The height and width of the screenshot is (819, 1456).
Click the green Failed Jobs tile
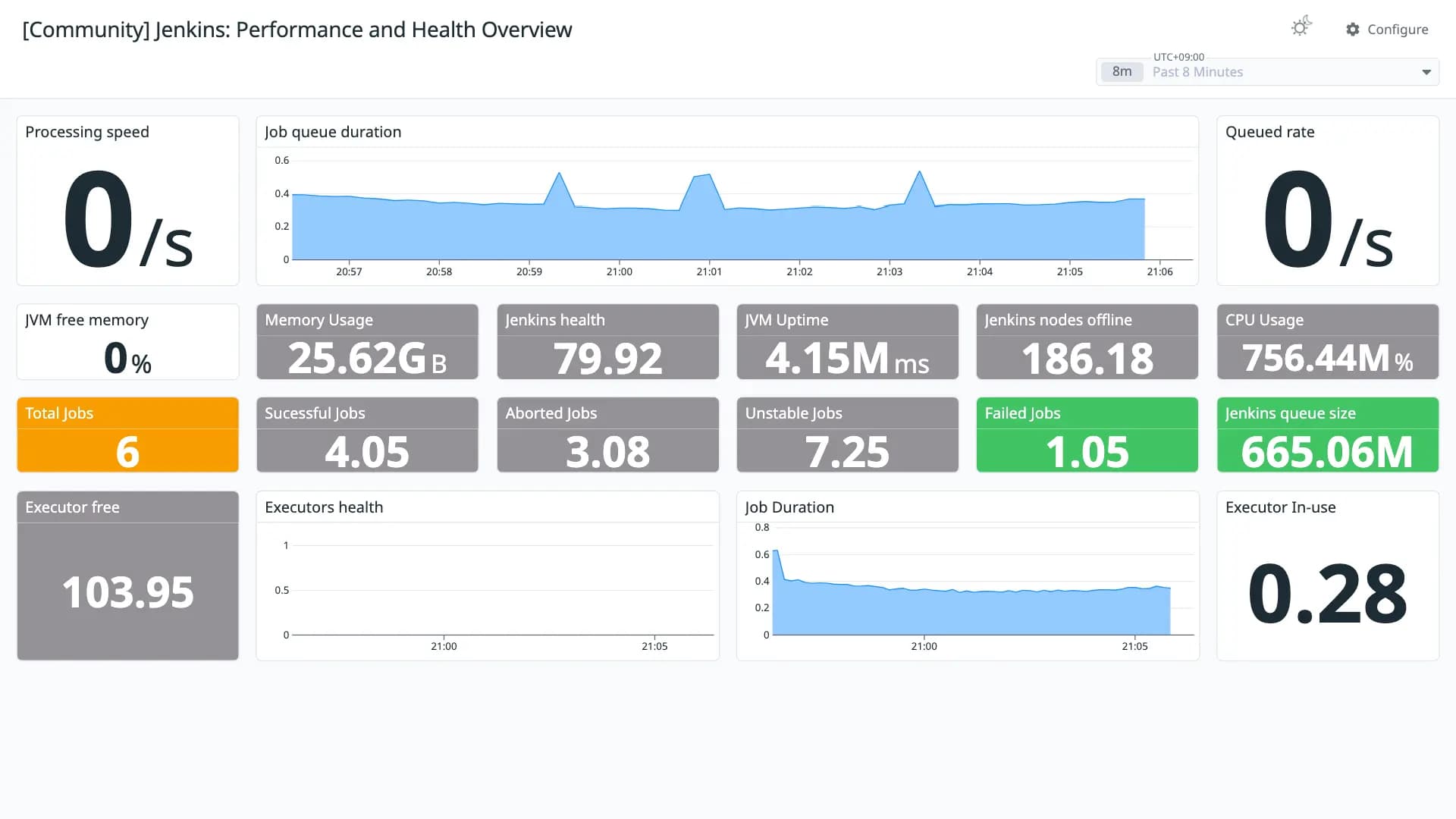pyautogui.click(x=1087, y=435)
